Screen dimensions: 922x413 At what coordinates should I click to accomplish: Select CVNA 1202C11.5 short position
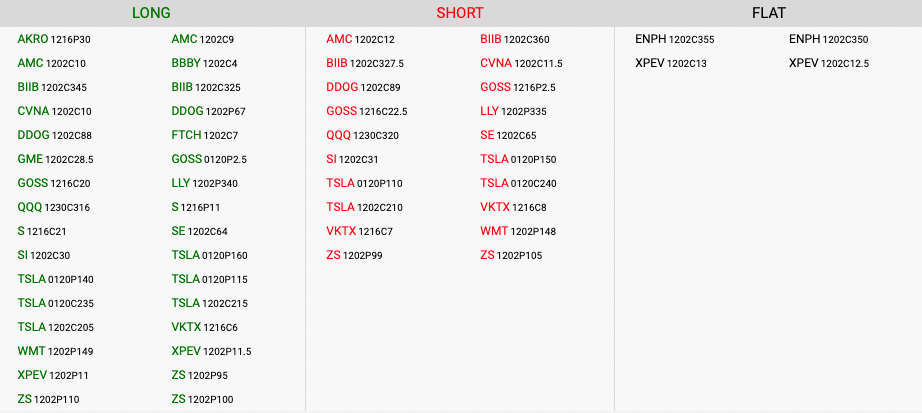click(521, 63)
